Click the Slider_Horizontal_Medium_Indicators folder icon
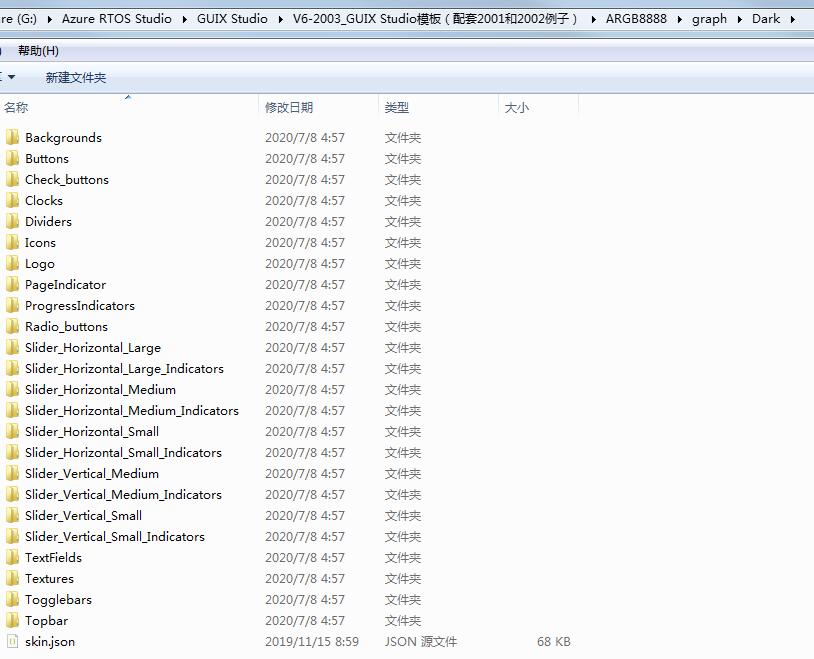Viewport: 814px width, 659px height. pos(12,411)
